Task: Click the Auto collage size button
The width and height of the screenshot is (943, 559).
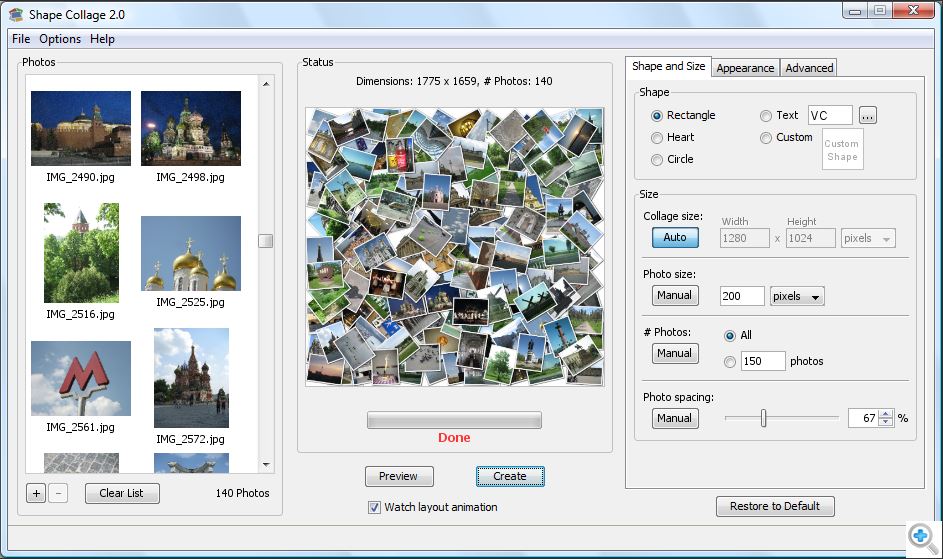Action: click(x=675, y=238)
